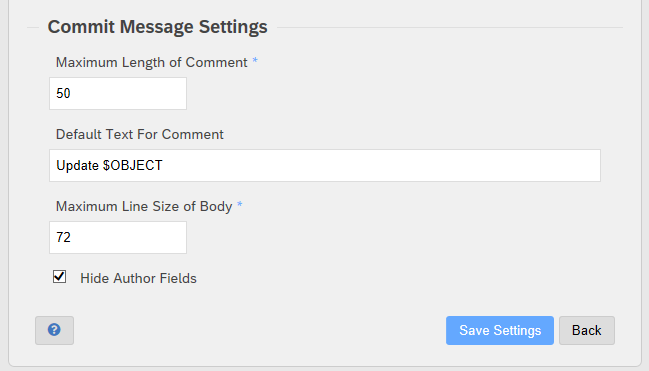Click the asterisk beside Maximum Length of Comment
The image size is (649, 371).
(255, 61)
